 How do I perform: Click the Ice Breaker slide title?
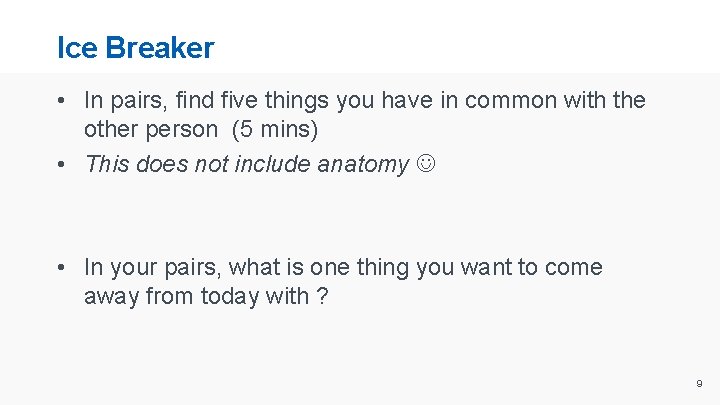point(135,47)
